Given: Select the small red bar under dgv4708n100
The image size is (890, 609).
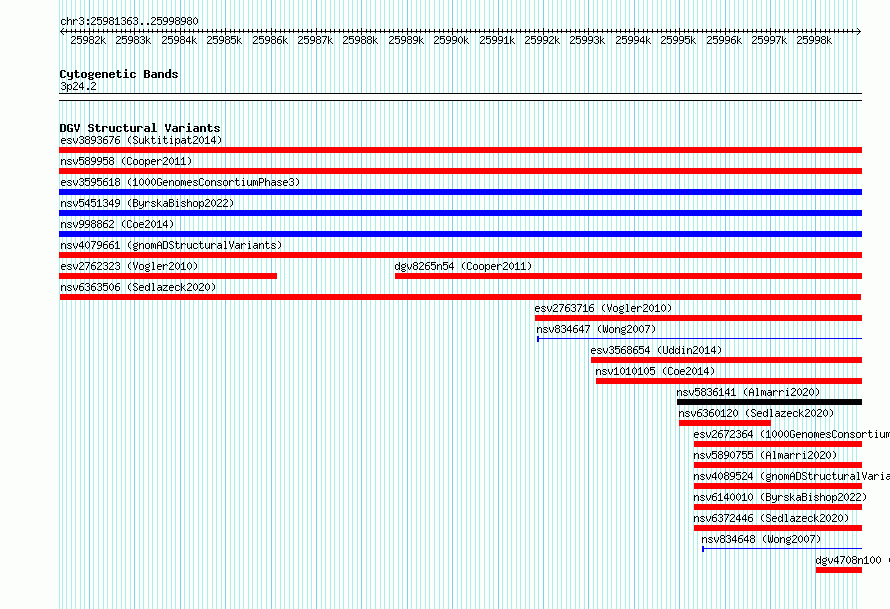Looking at the screenshot, I should (x=839, y=570).
